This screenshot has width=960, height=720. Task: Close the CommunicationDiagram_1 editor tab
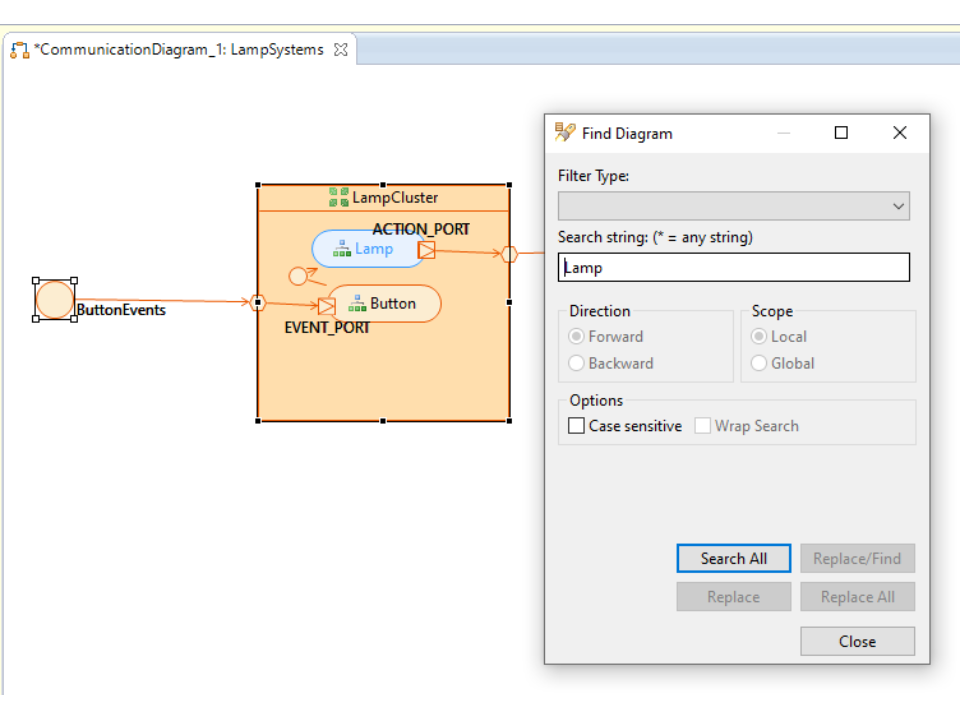tap(341, 50)
